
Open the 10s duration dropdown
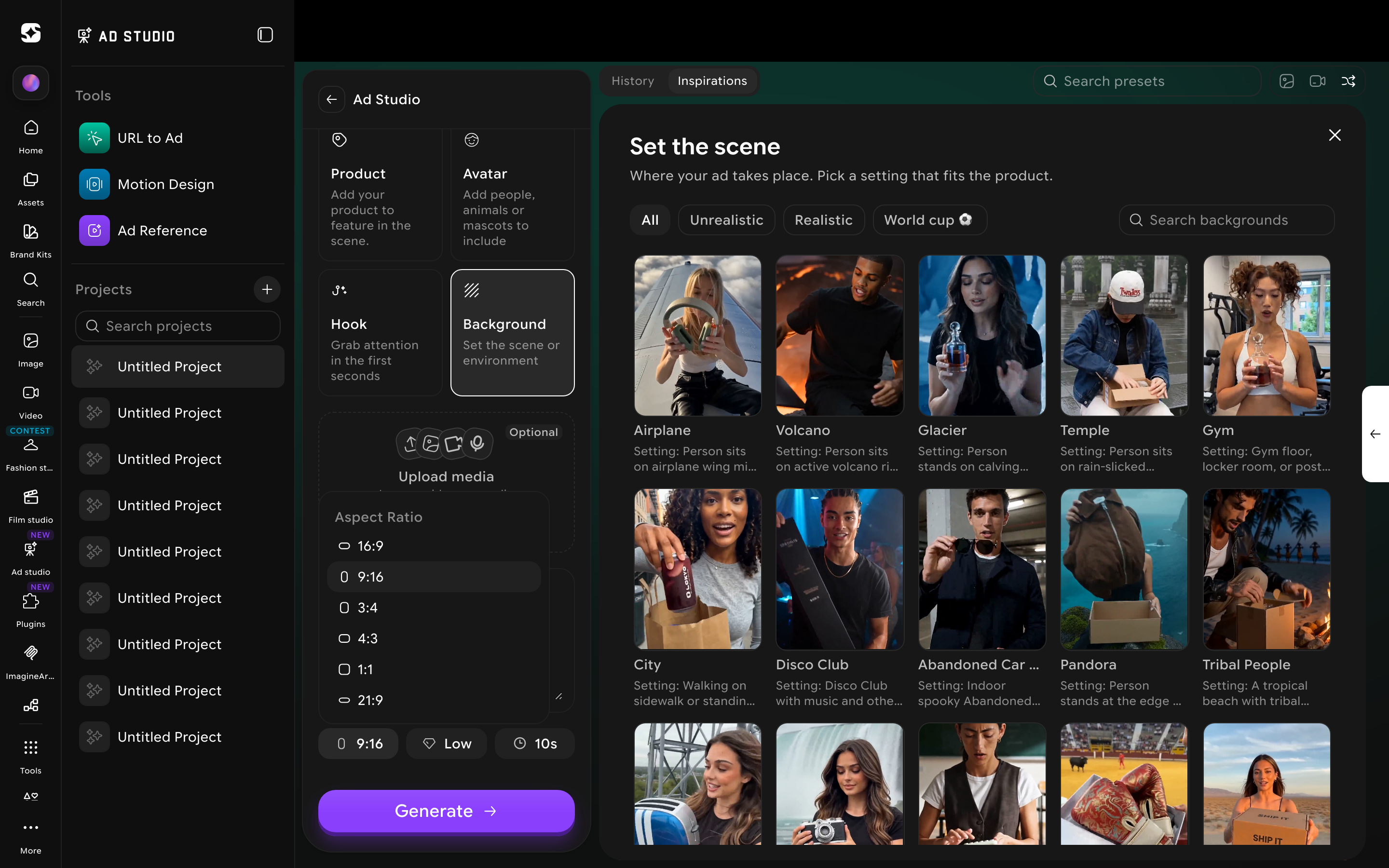(534, 744)
